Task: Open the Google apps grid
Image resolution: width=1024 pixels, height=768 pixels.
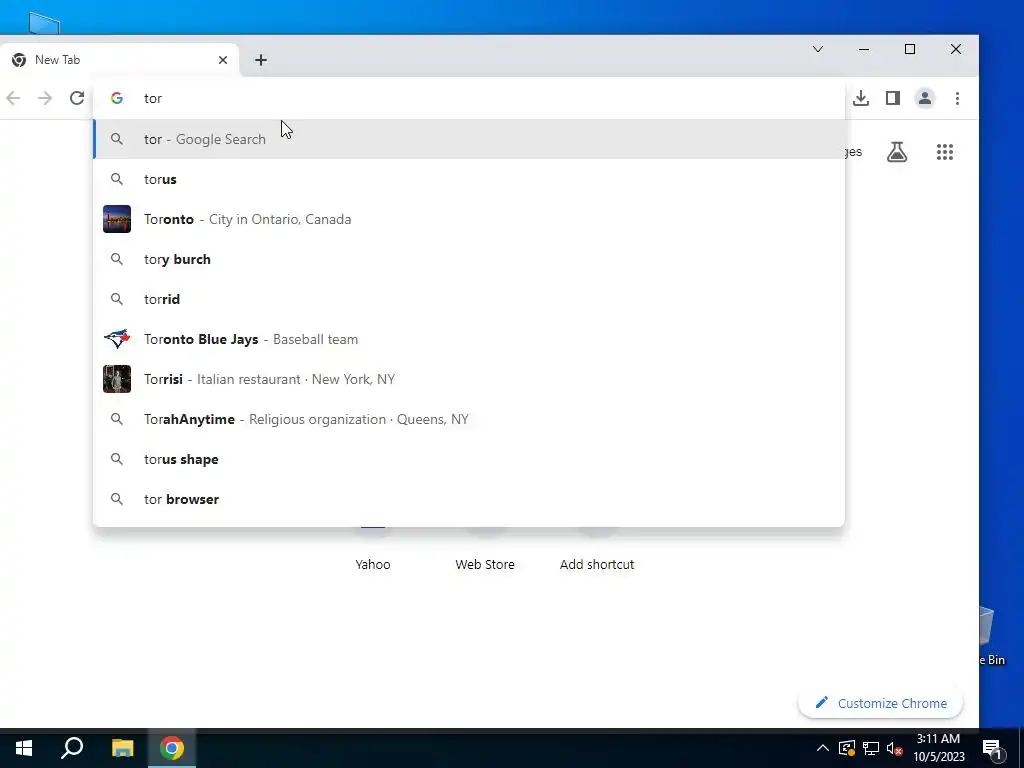Action: click(x=944, y=152)
